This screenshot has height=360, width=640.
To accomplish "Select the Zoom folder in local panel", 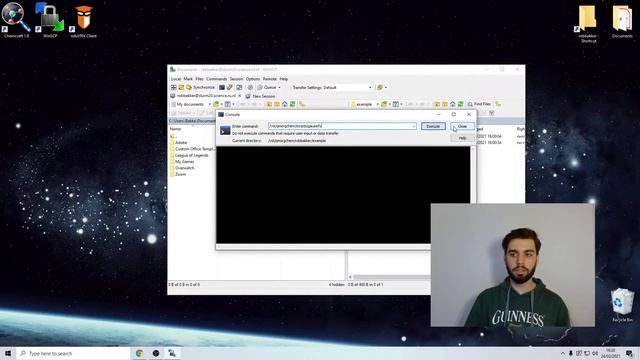I will (178, 174).
